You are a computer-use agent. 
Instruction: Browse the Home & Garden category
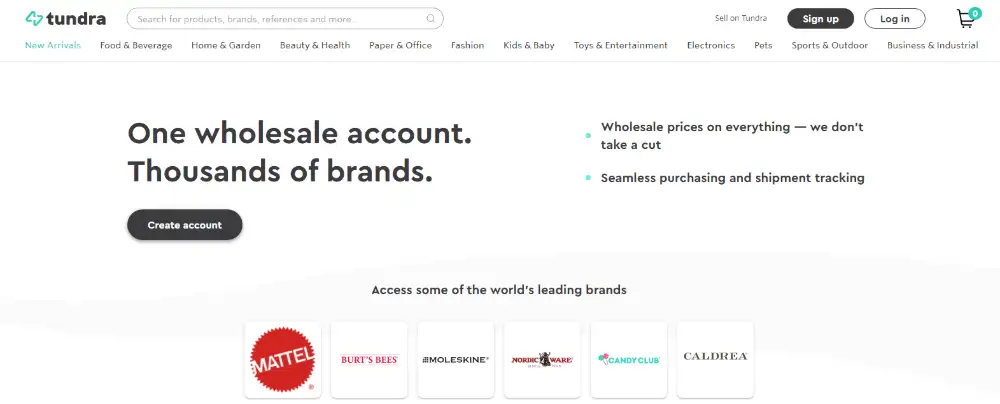[x=226, y=45]
